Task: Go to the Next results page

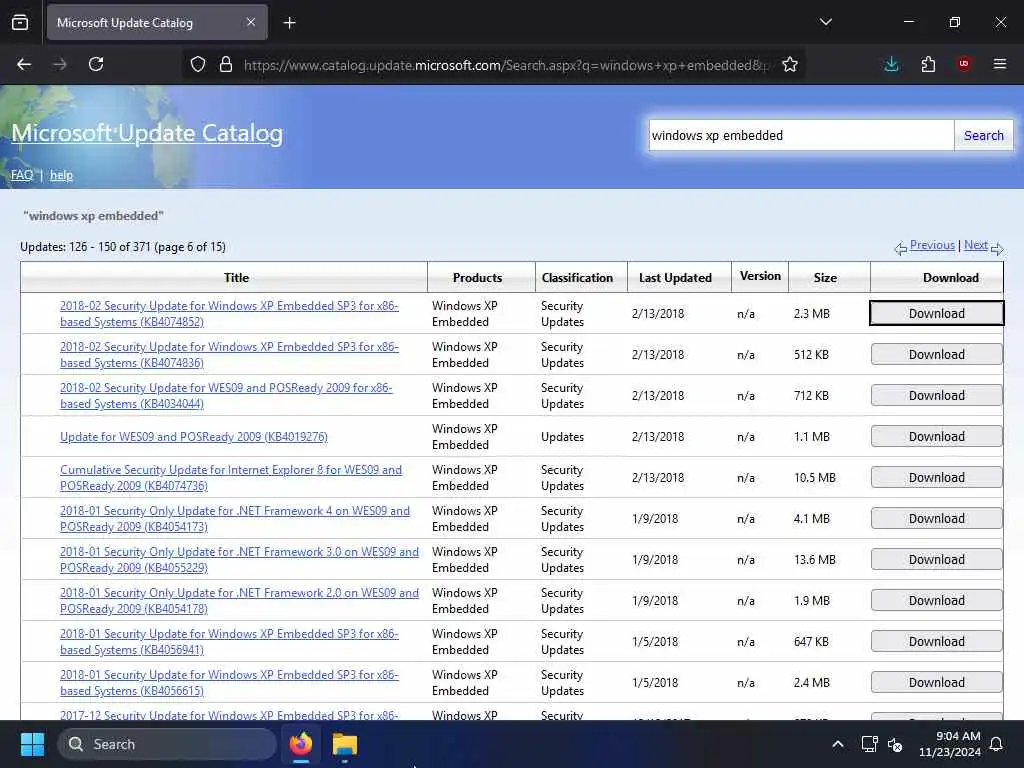Action: coord(976,245)
